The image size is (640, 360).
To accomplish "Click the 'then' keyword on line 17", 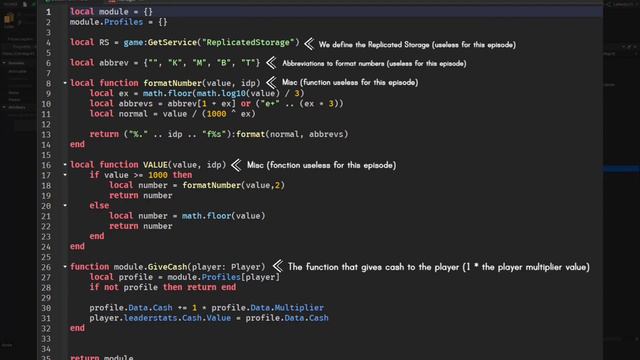I will pos(182,175).
